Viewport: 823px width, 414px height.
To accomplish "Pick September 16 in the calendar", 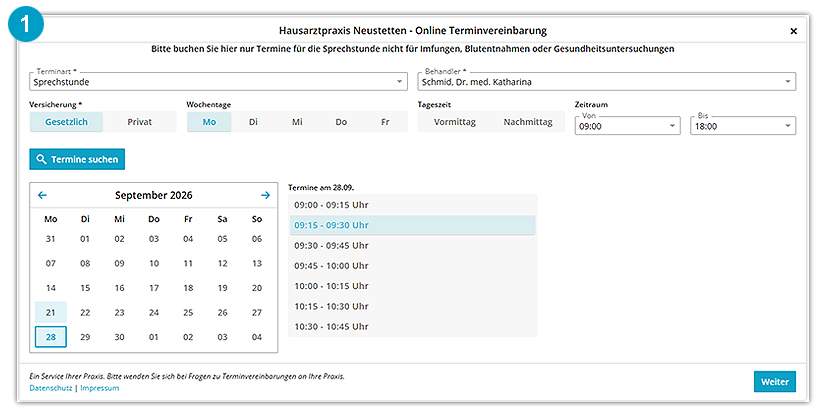I will coord(120,288).
